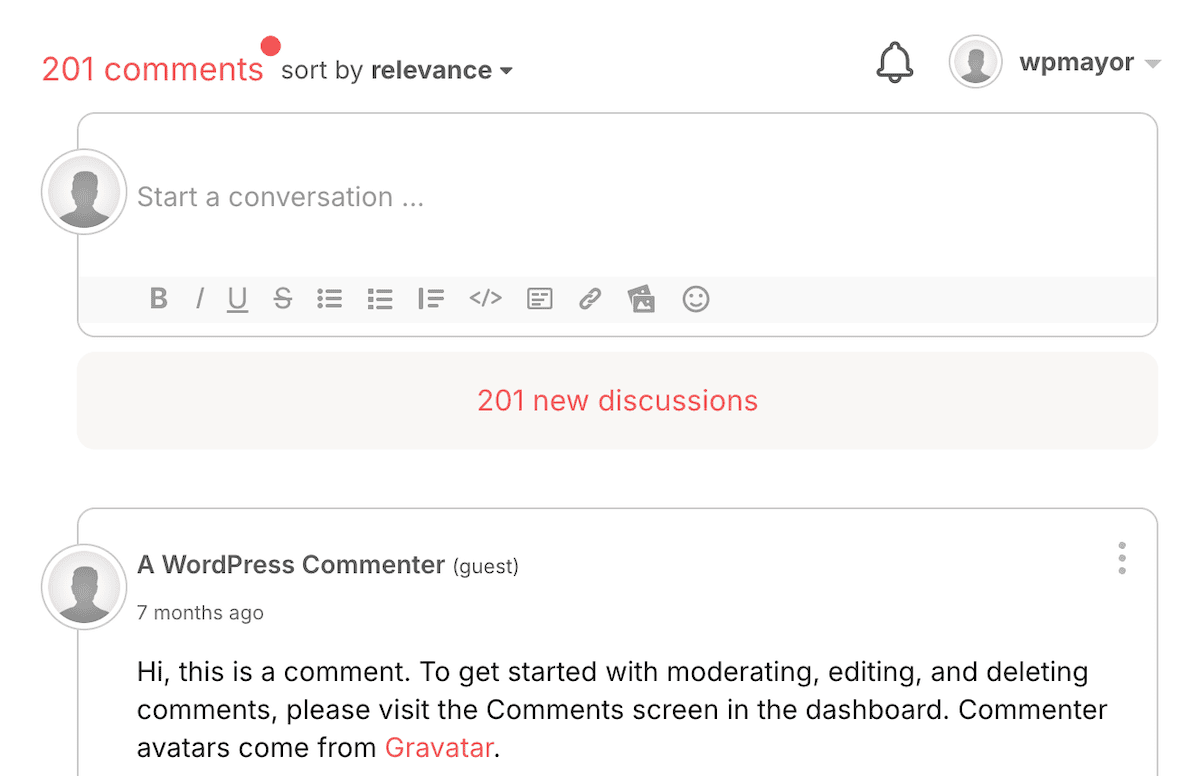Screen dimensions: 1200x776
Task: Insert checklist-style list icon in editor
Action: 380,298
